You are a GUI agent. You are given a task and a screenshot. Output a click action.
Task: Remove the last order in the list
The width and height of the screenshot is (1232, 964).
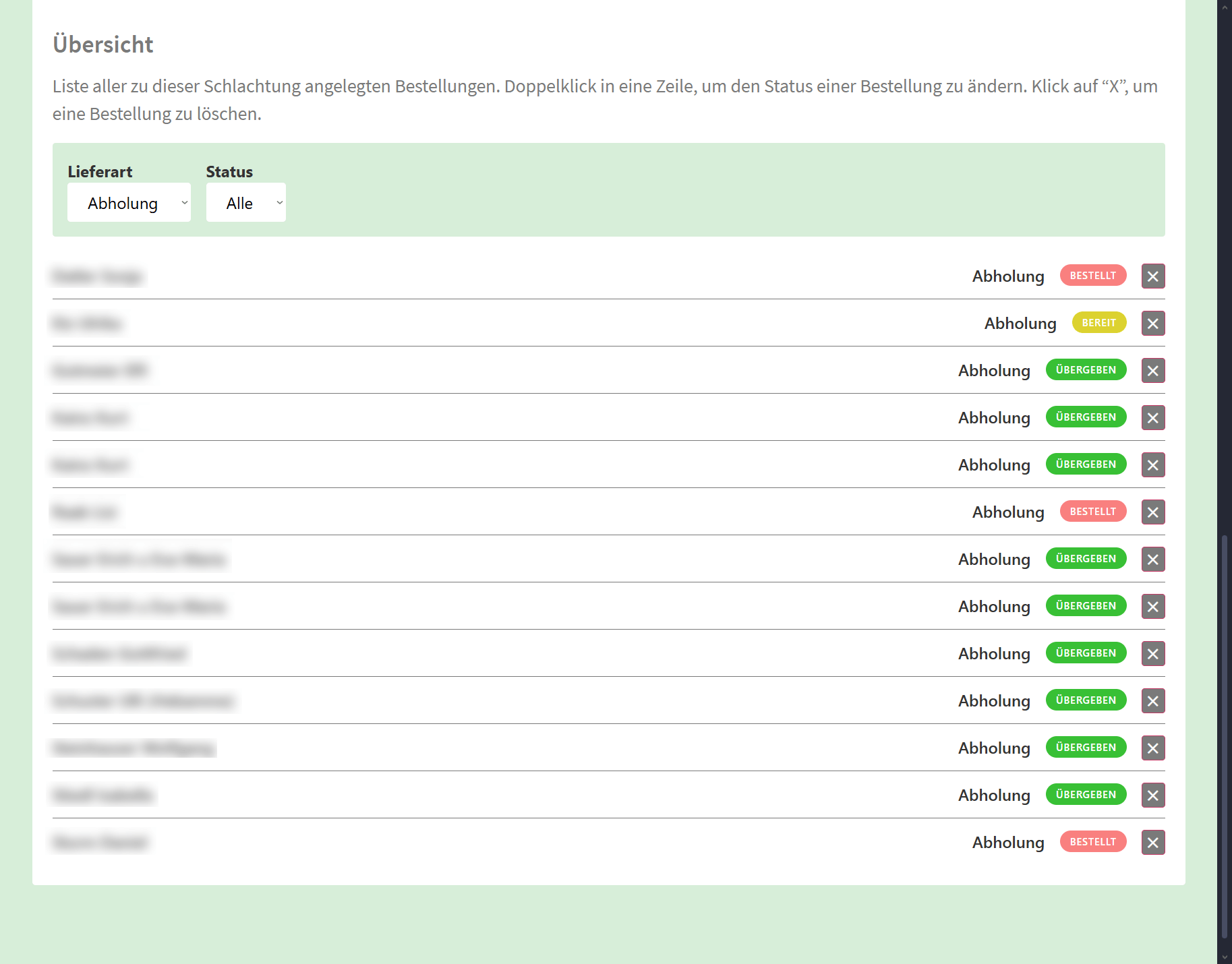[1152, 843]
